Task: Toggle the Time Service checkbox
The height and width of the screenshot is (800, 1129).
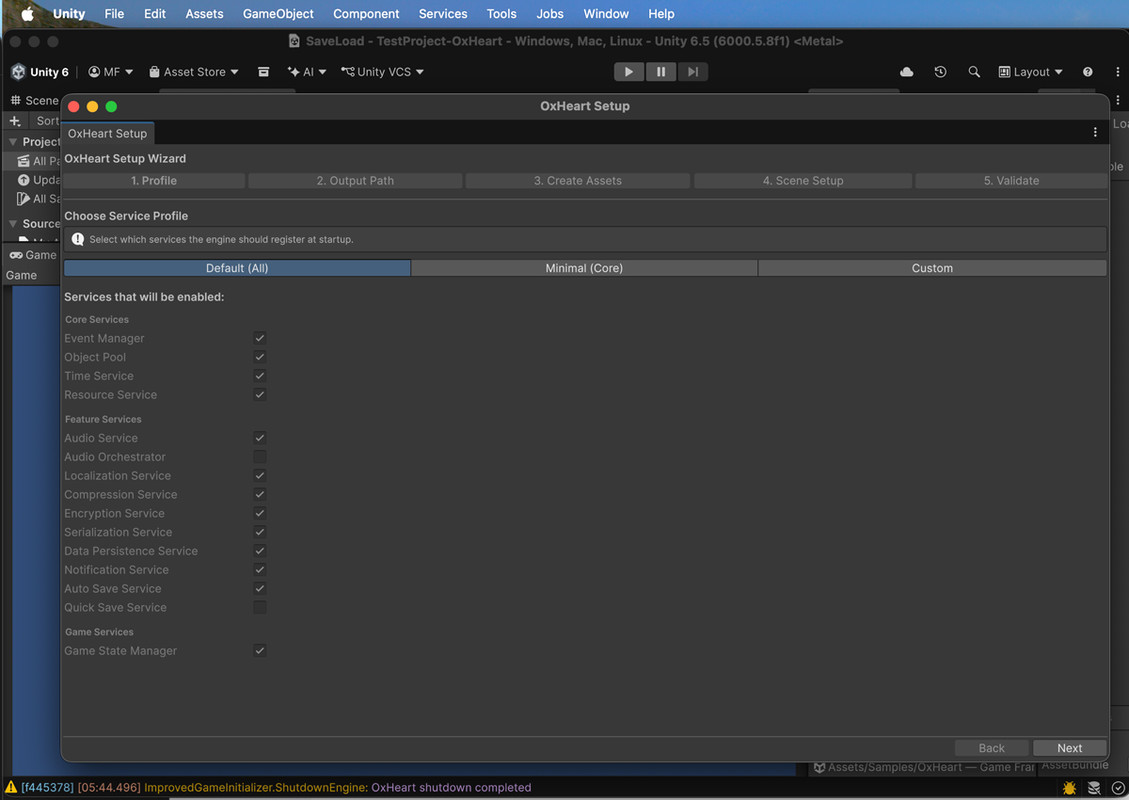Action: (x=260, y=376)
